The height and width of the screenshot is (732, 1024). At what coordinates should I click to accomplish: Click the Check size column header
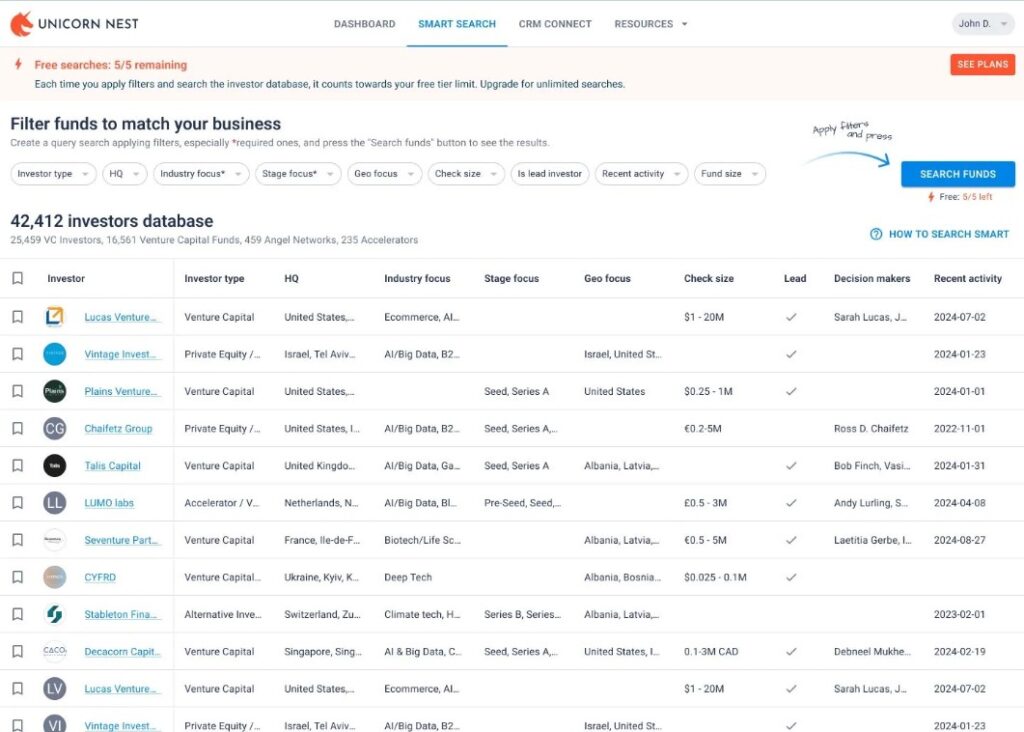[x=709, y=278]
